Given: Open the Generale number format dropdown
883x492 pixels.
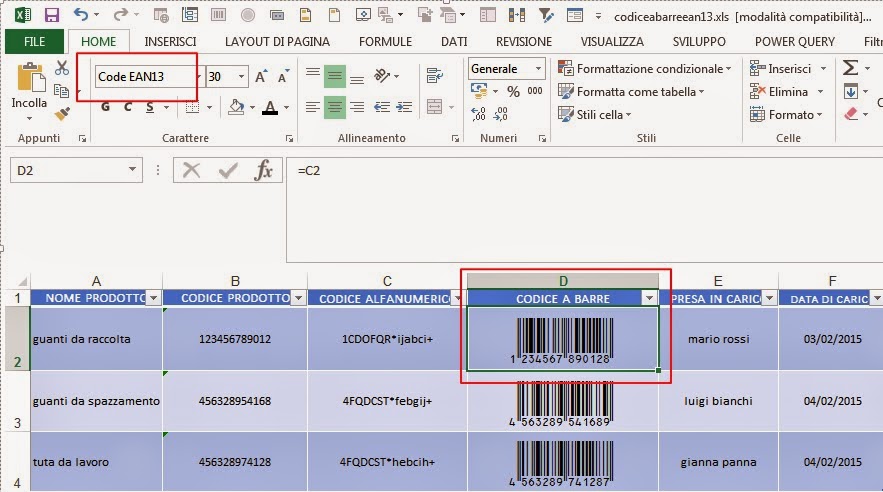Looking at the screenshot, I should pos(538,69).
